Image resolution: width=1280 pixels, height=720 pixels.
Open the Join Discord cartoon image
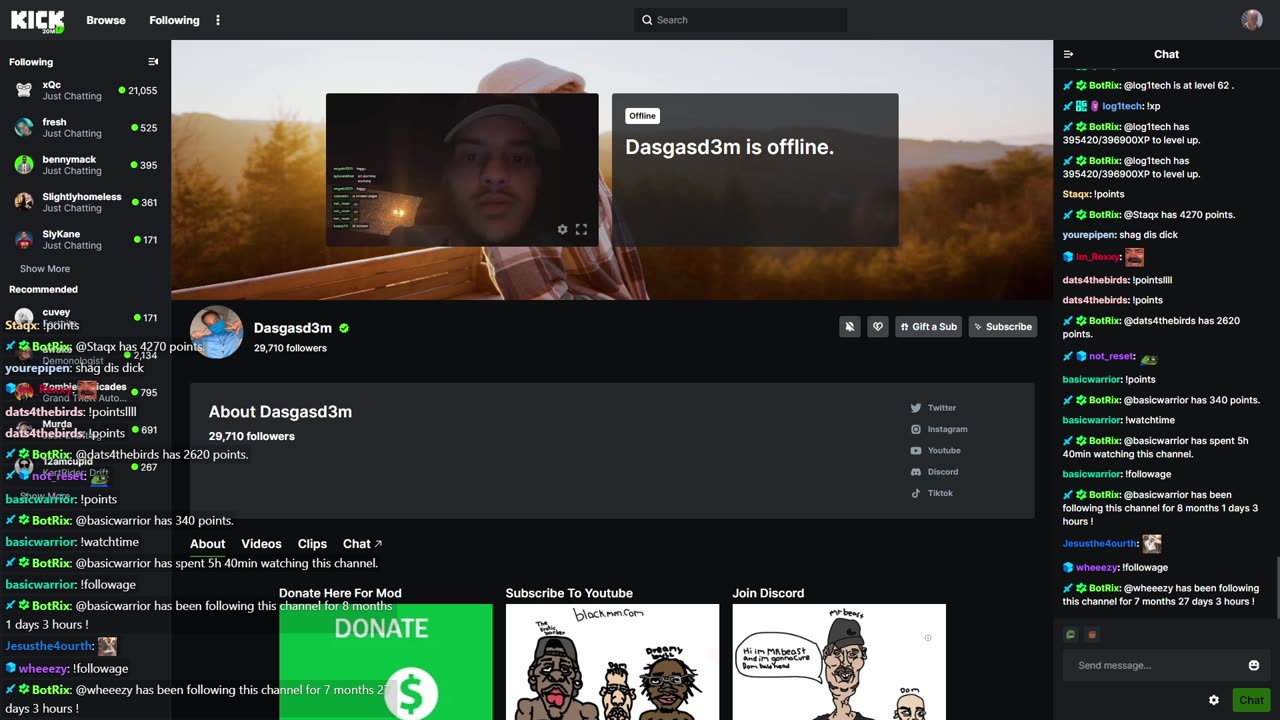pos(839,662)
